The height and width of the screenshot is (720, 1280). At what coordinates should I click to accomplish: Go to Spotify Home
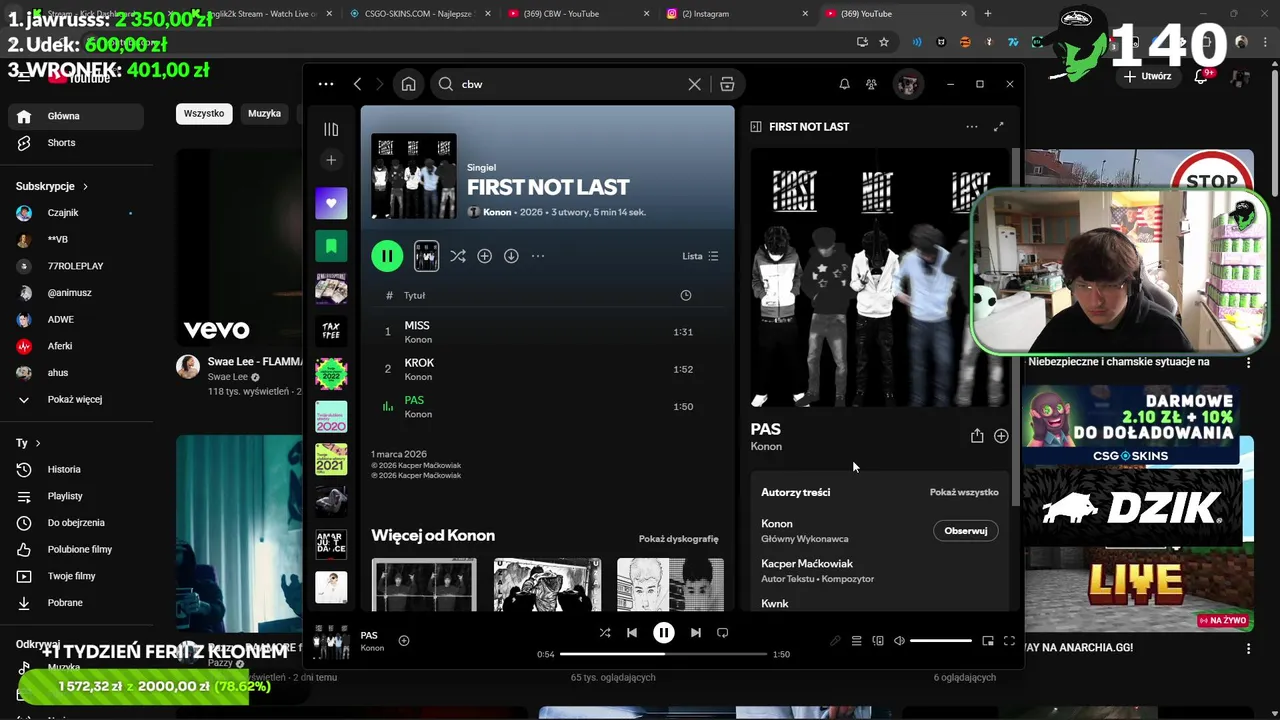pos(408,84)
